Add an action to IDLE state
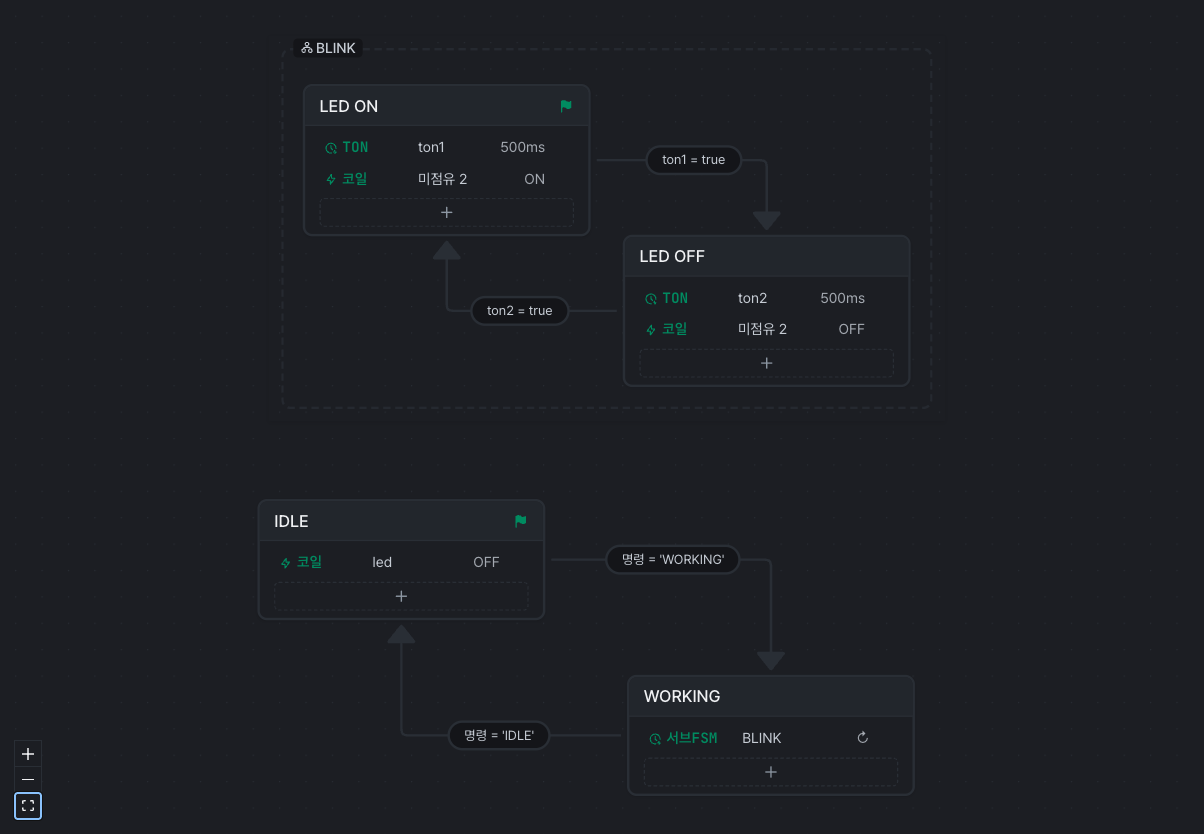The image size is (1204, 834). (x=401, y=596)
